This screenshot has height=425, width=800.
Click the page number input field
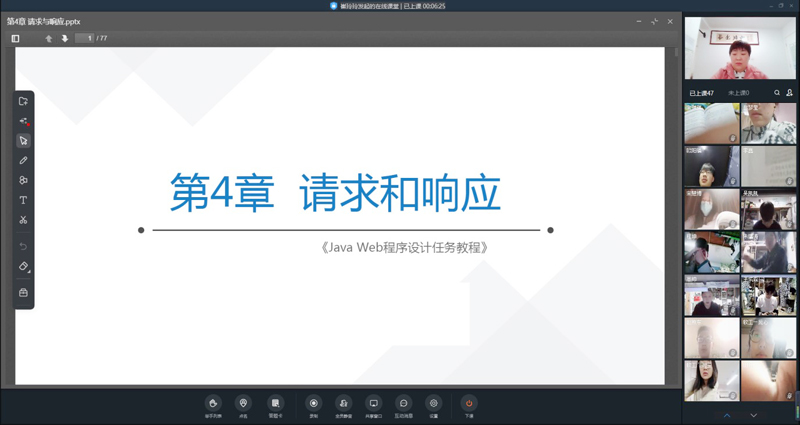tap(85, 39)
